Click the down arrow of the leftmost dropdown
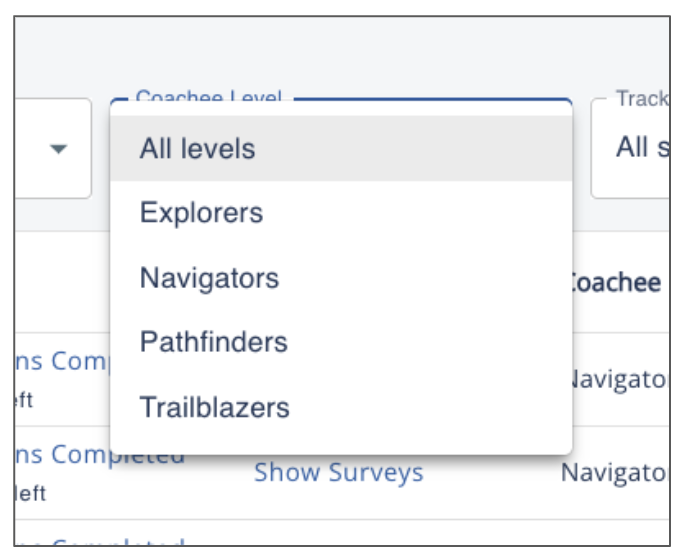 click(58, 149)
